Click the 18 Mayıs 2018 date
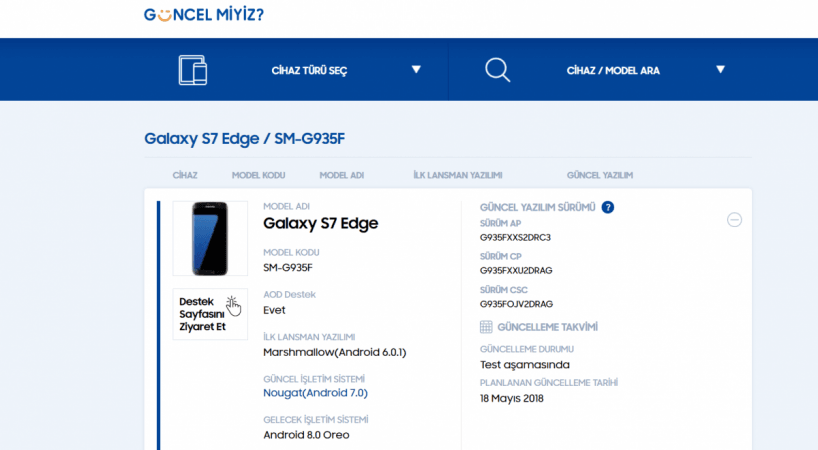This screenshot has width=818, height=450. [x=512, y=398]
